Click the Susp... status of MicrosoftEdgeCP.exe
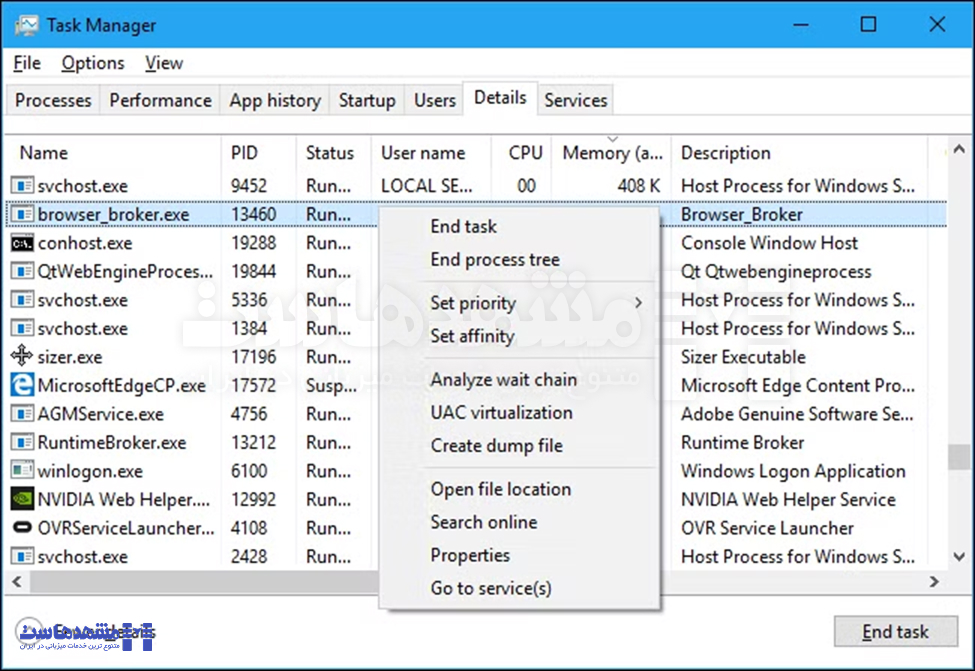The image size is (975, 671). tap(331, 386)
